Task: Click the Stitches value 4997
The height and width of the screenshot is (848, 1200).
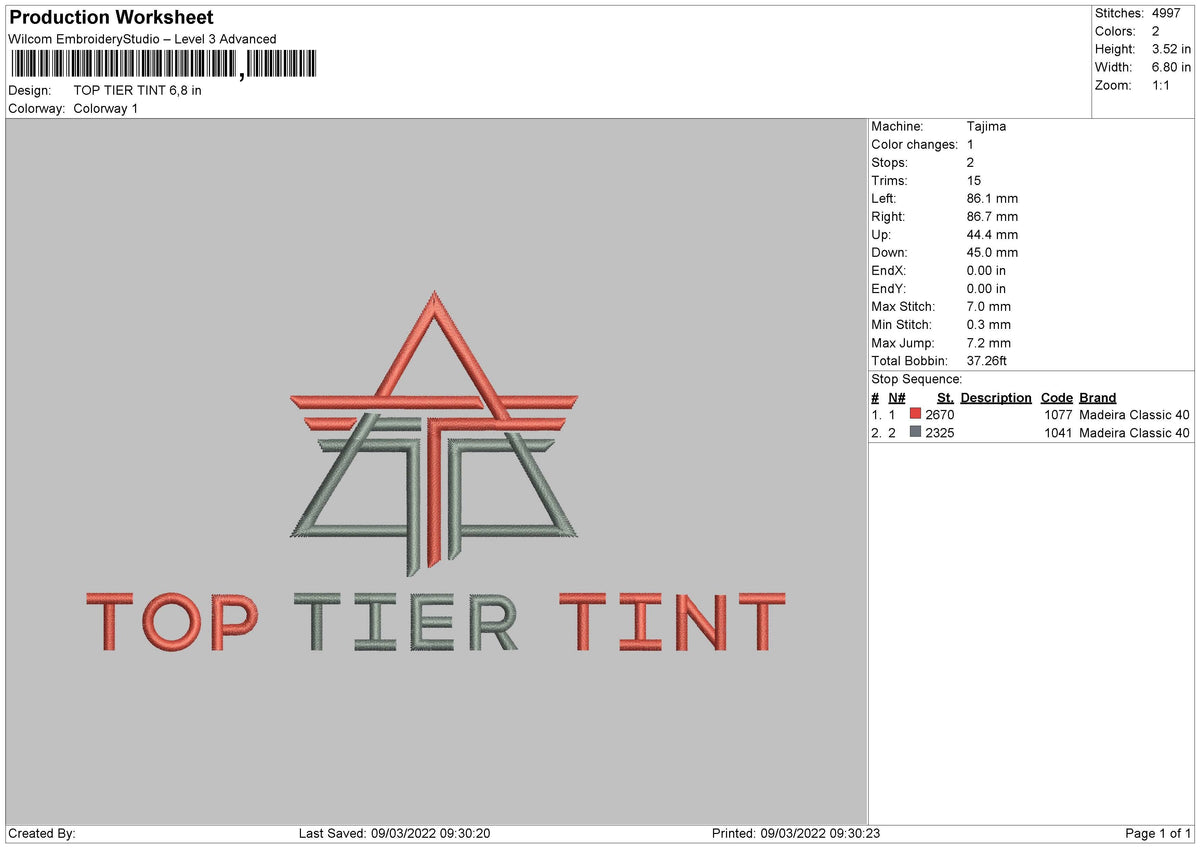Action: click(1167, 13)
